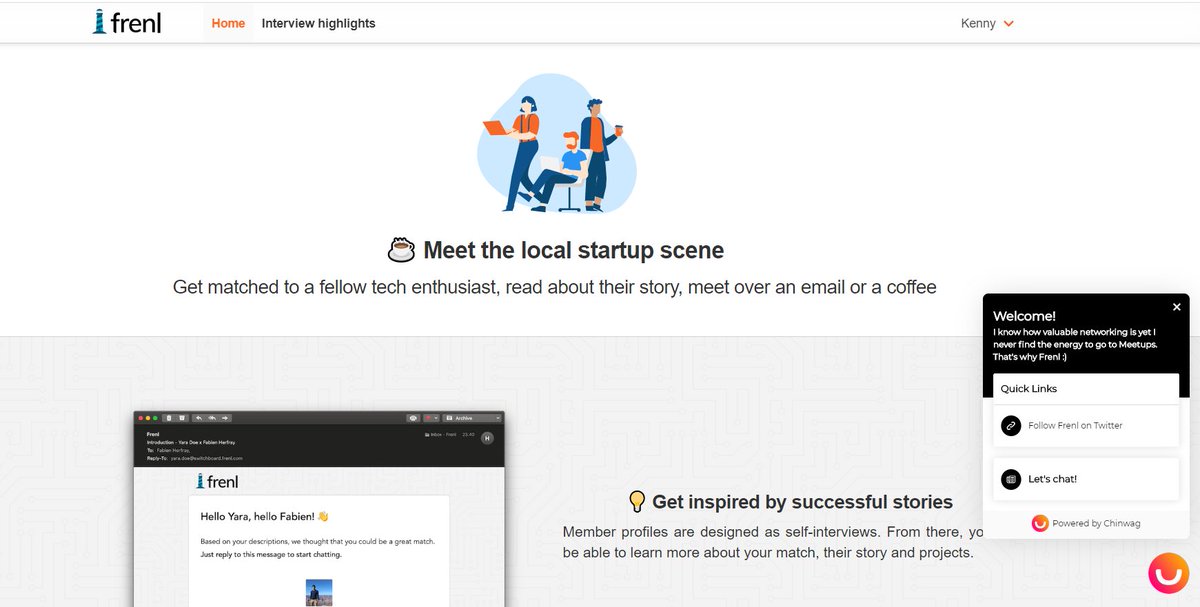Click the reply-all arrows in email toolbar

point(212,418)
